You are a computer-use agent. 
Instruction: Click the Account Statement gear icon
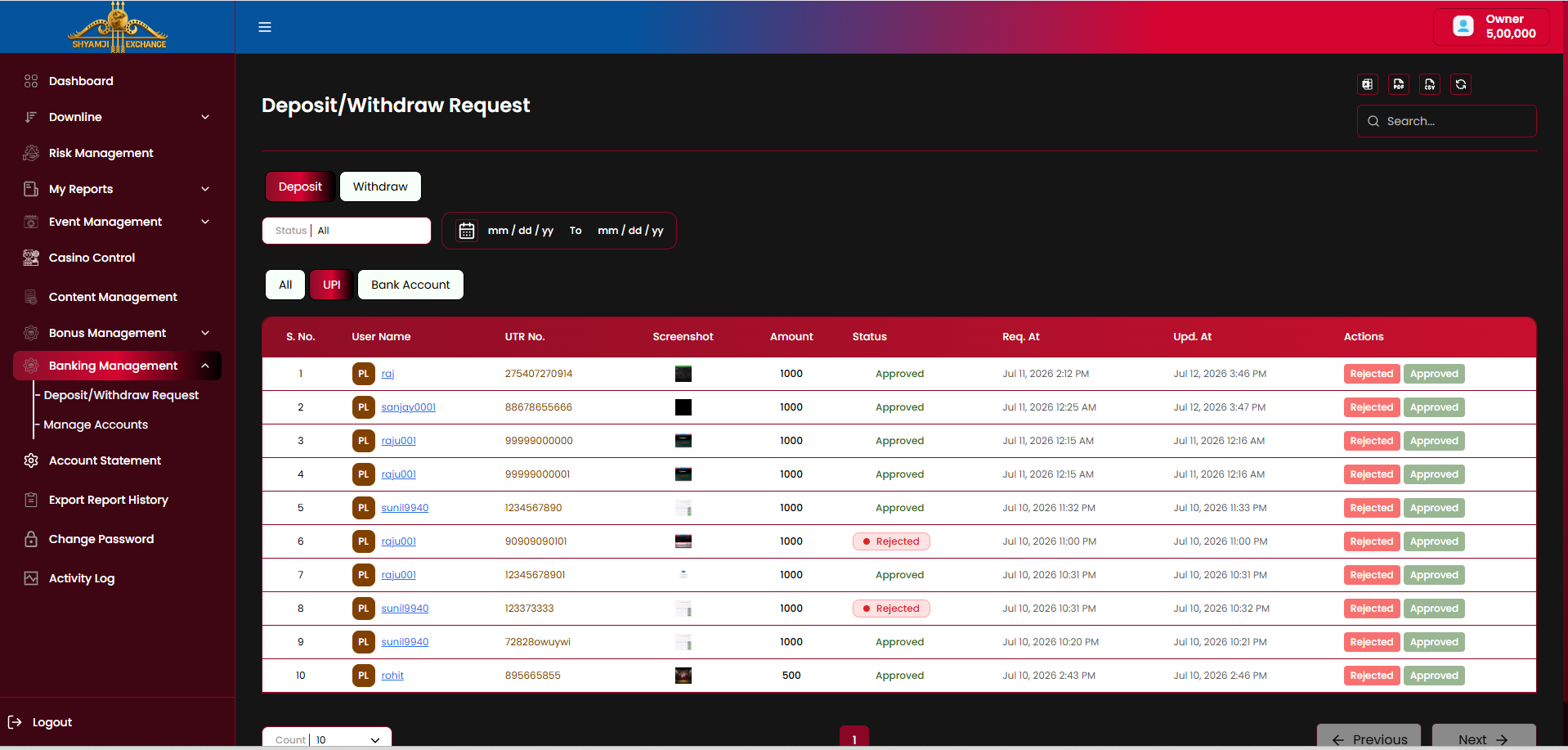[31, 460]
